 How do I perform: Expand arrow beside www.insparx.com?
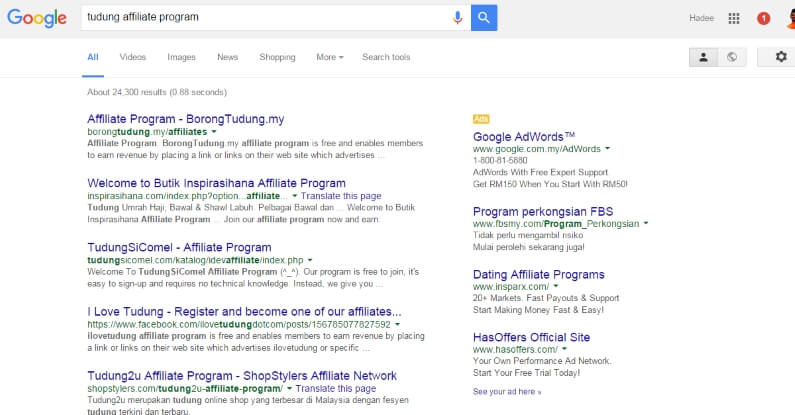tap(556, 286)
